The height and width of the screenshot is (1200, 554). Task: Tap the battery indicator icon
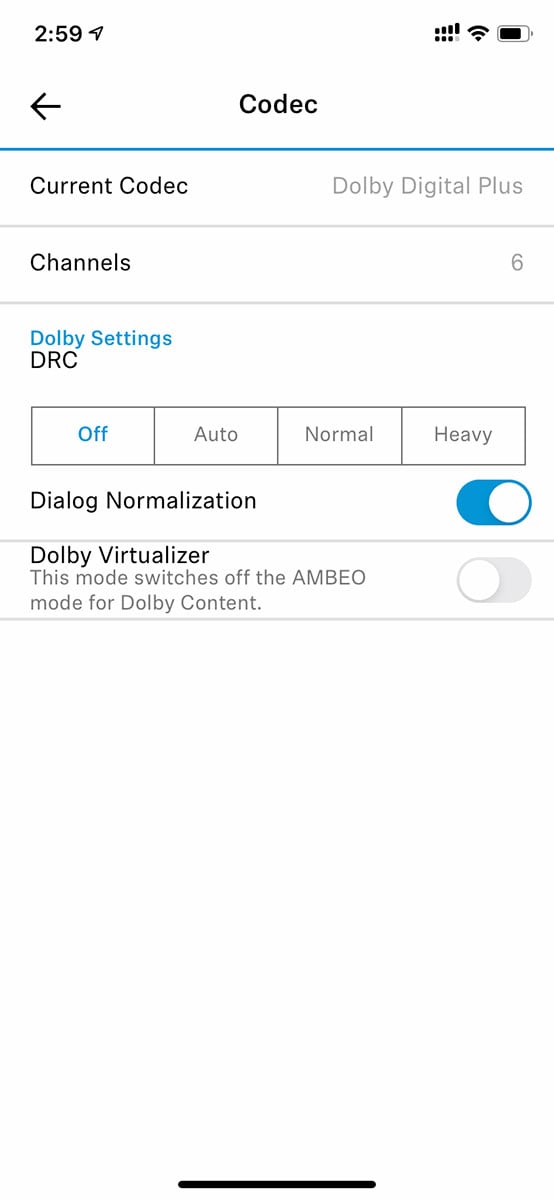pyautogui.click(x=514, y=33)
